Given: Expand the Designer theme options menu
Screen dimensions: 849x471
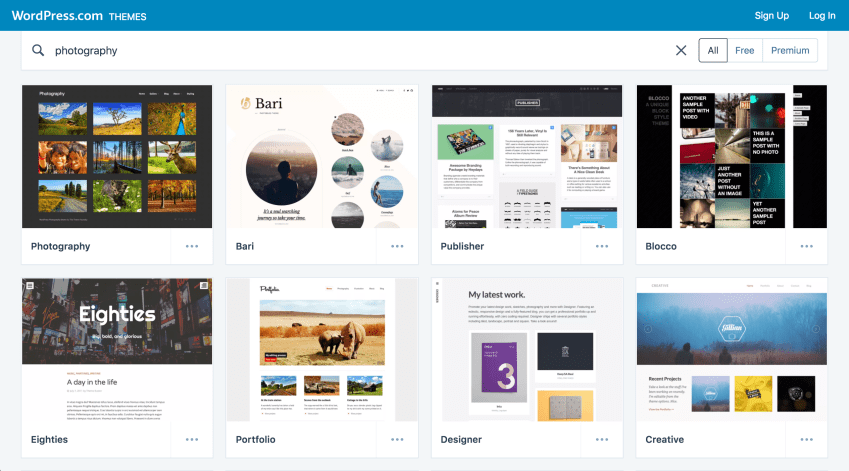Looking at the screenshot, I should (602, 439).
